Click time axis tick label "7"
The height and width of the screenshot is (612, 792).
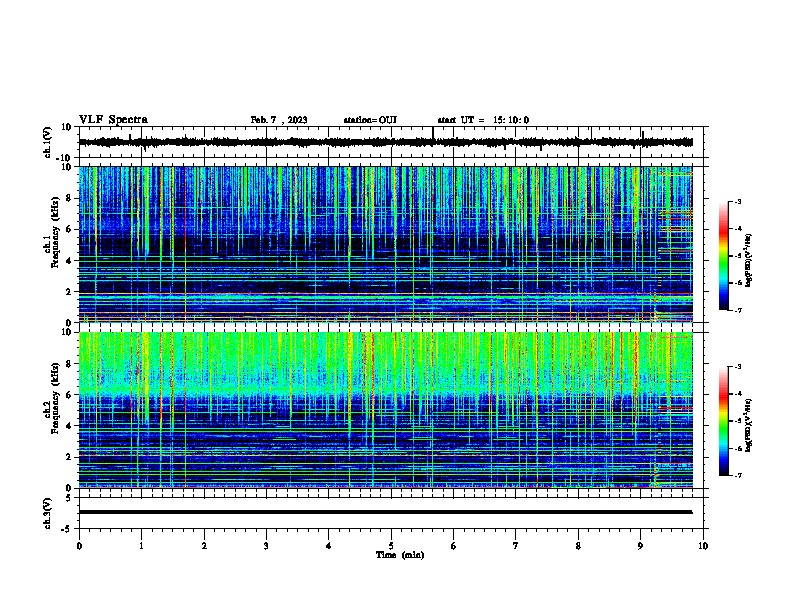pyautogui.click(x=516, y=546)
